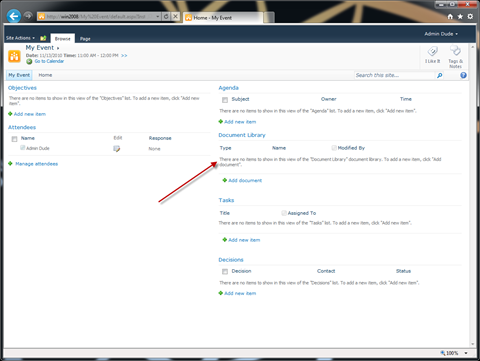Sort Decisions by Contact column
The image size is (480, 361).
coord(326,271)
